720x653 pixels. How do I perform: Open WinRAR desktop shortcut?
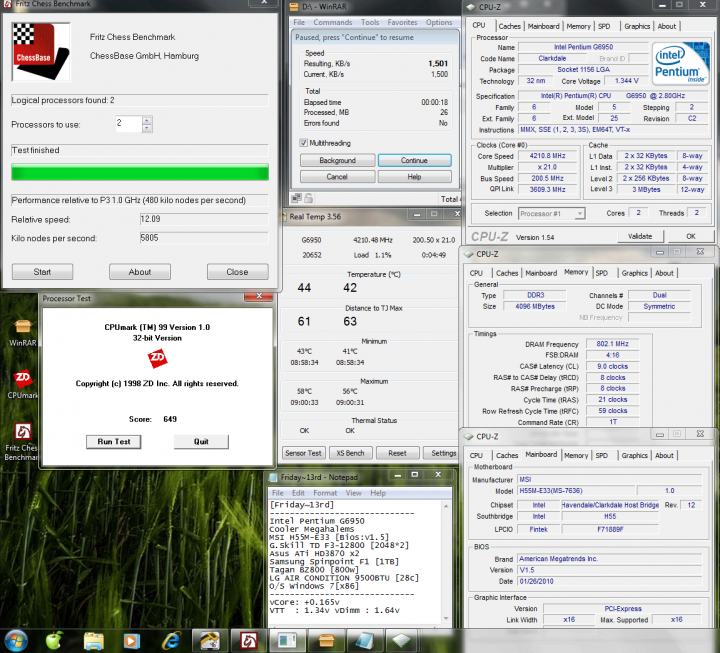(22, 332)
